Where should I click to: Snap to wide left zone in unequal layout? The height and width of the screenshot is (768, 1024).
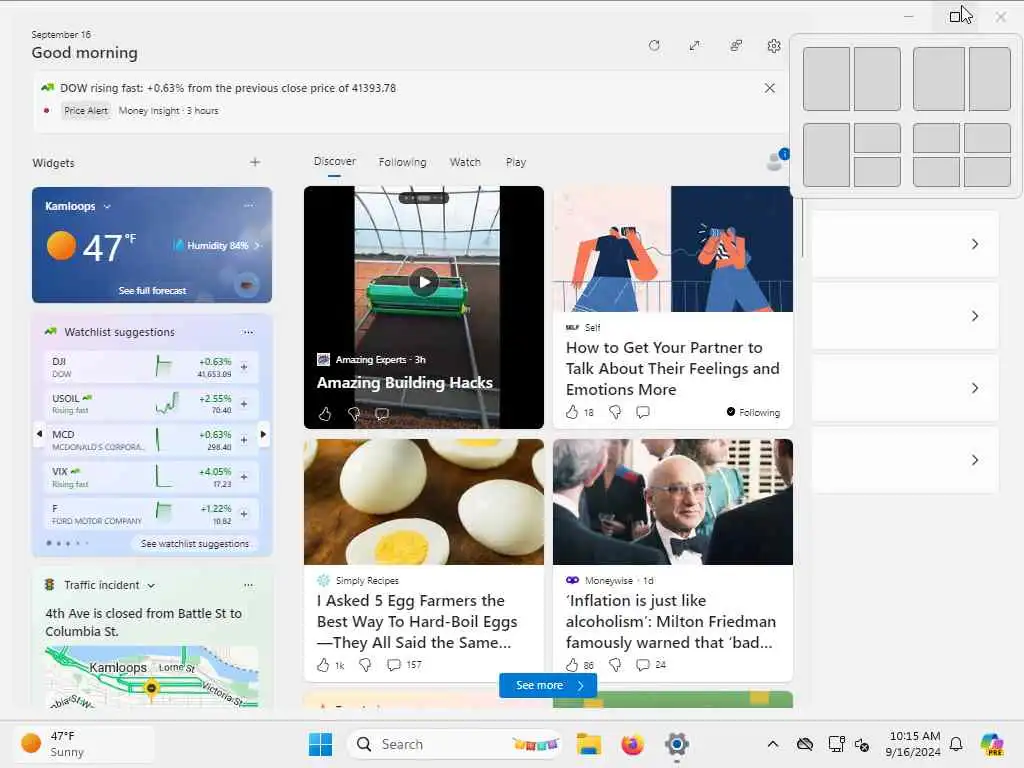click(x=938, y=79)
